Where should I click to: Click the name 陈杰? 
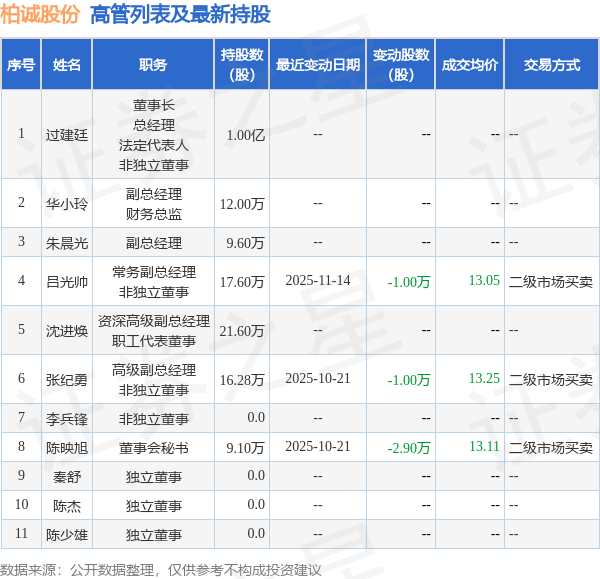point(67,506)
